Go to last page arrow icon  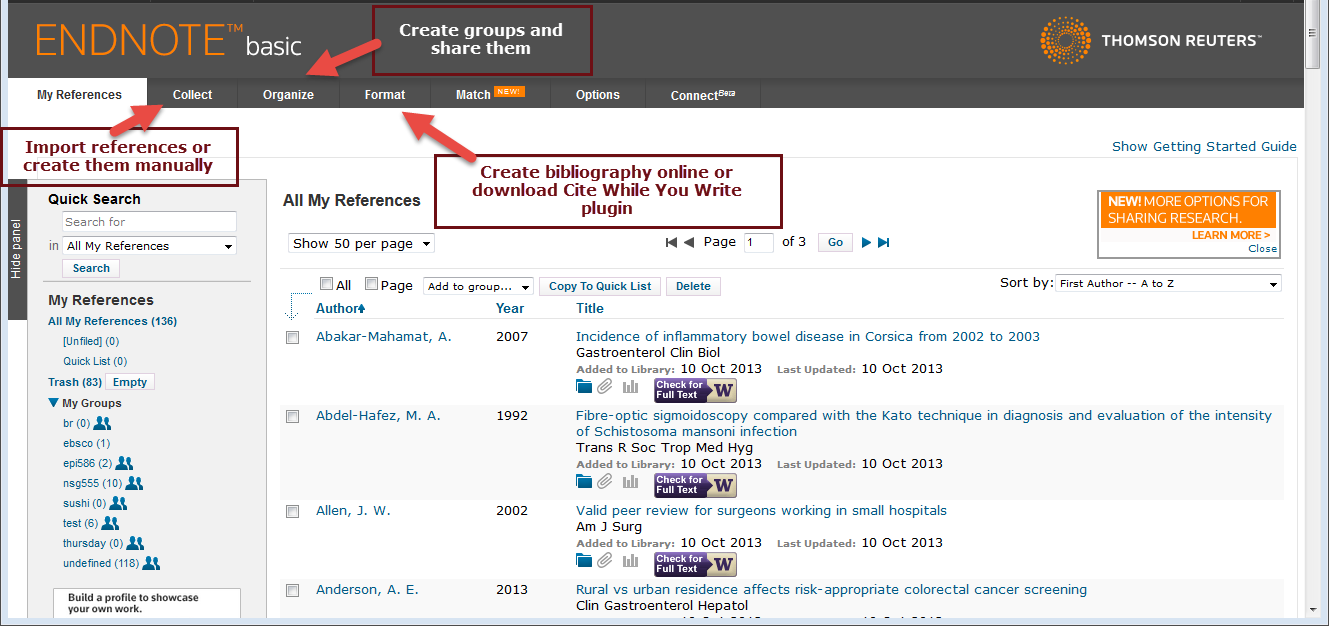883,242
